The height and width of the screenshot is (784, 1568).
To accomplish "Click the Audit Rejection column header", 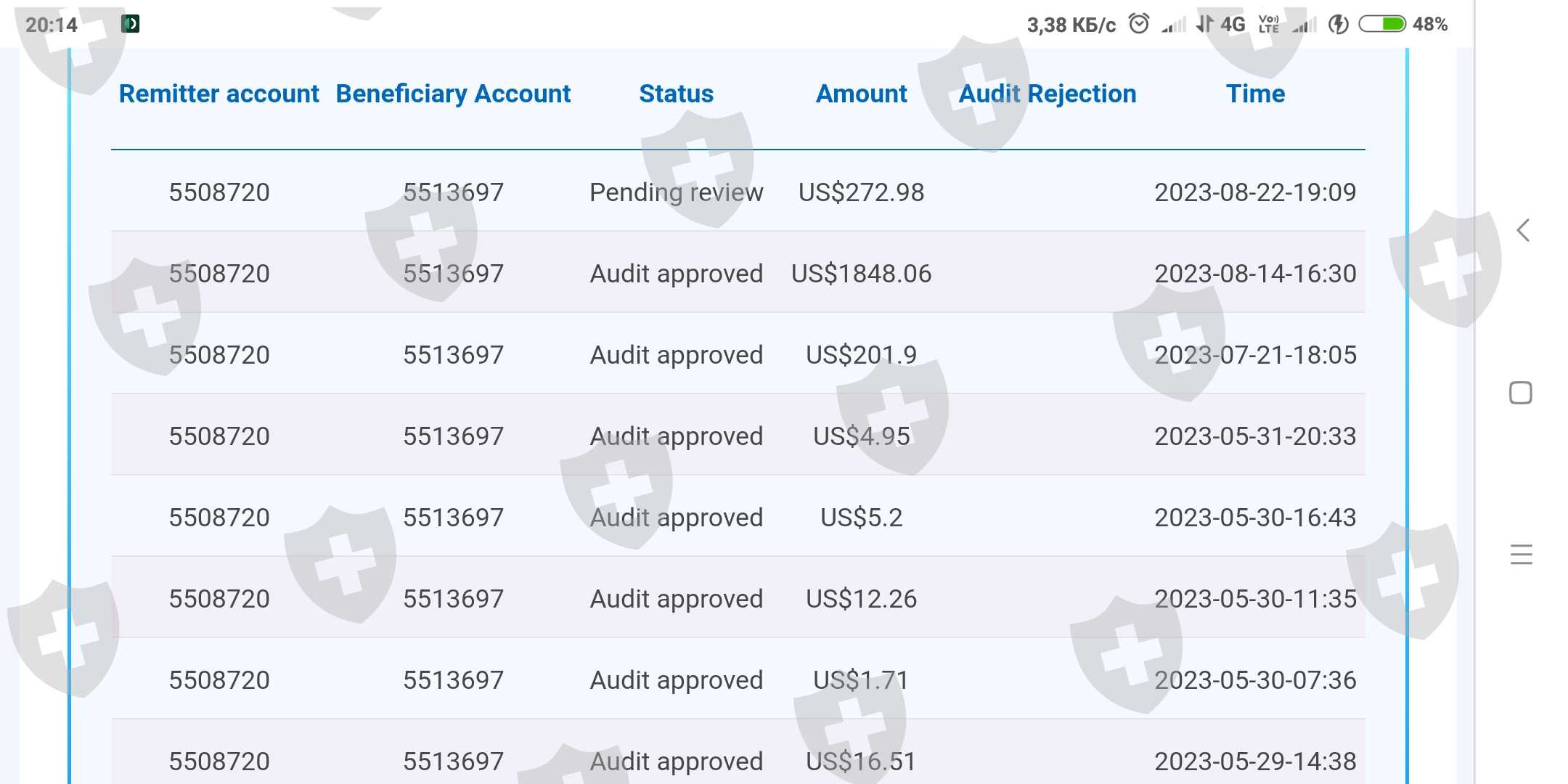I will tap(1047, 94).
